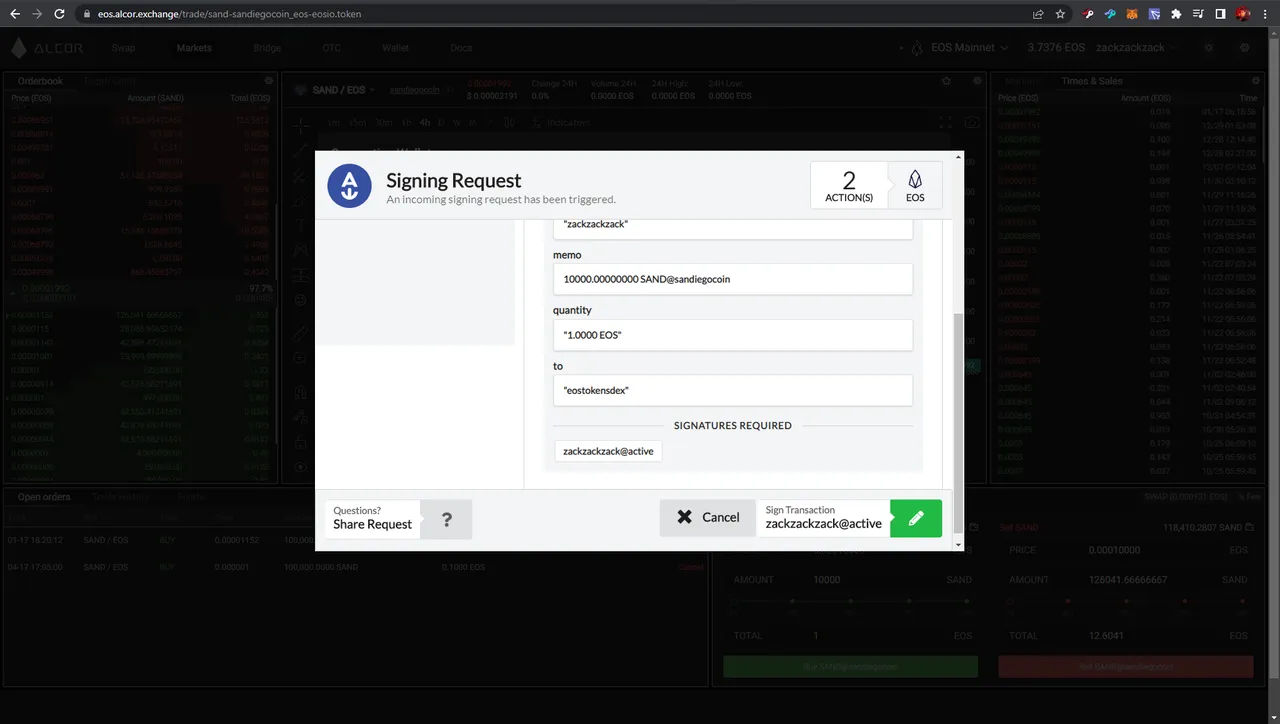Click dialog scrollbar up arrow
1280x724 pixels.
959,157
